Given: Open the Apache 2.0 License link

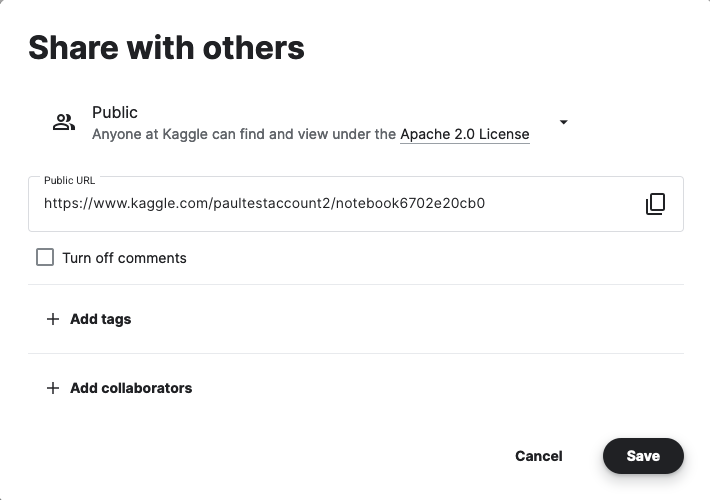Looking at the screenshot, I should [x=465, y=135].
